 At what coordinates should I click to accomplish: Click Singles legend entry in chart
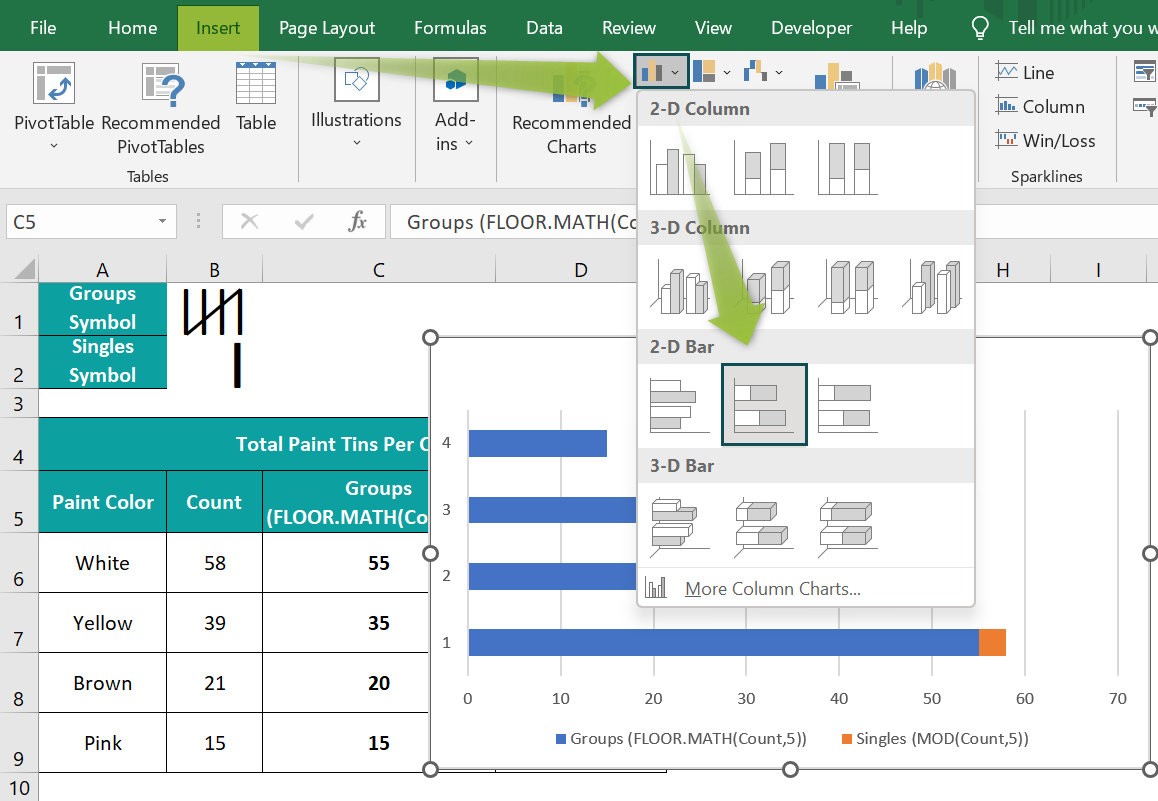point(935,738)
